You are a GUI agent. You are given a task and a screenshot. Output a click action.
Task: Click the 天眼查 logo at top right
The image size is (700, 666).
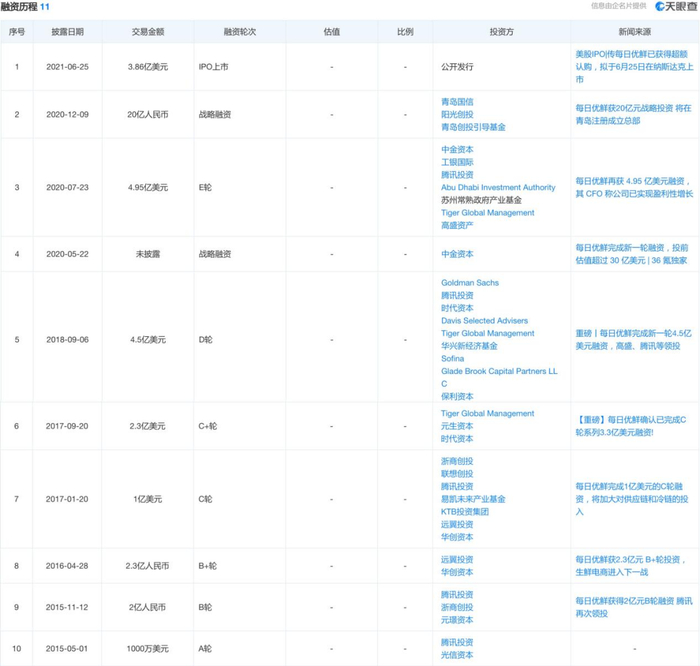pyautogui.click(x=676, y=6)
